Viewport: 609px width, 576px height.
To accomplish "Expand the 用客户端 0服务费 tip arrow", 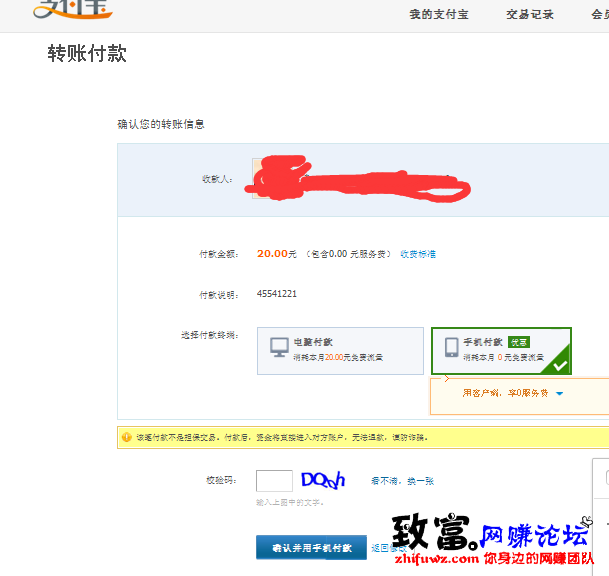I will pyautogui.click(x=559, y=394).
